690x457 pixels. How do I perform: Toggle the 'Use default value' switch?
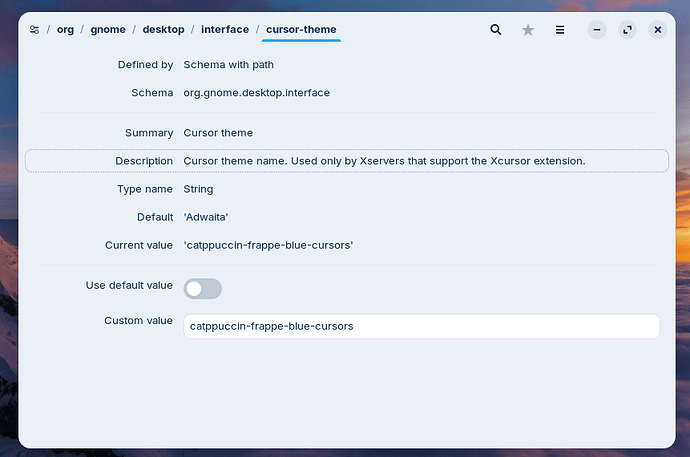coord(203,289)
